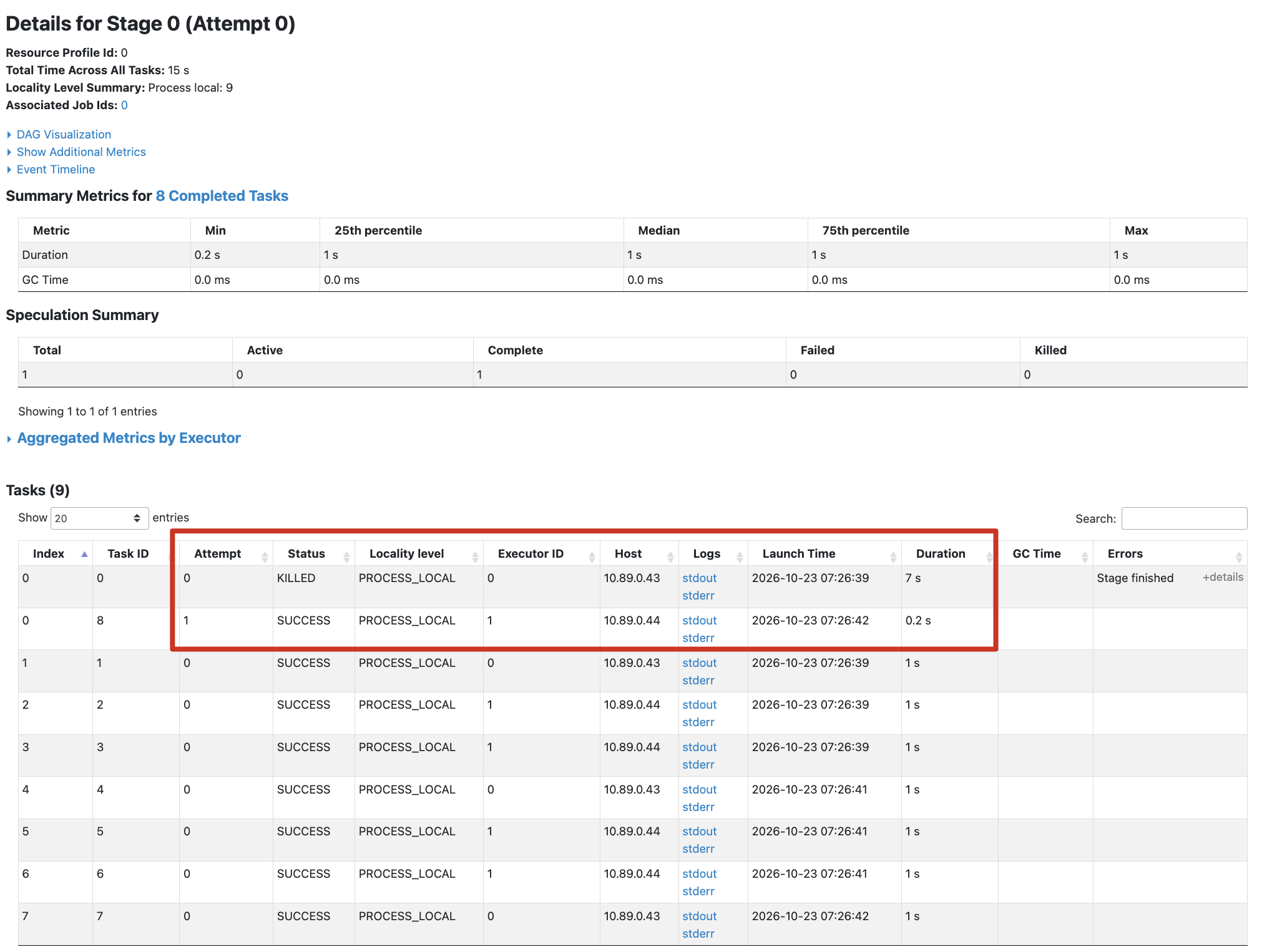This screenshot has width=1267, height=952.
Task: Open Associated Job Id 0 link
Action: click(124, 105)
